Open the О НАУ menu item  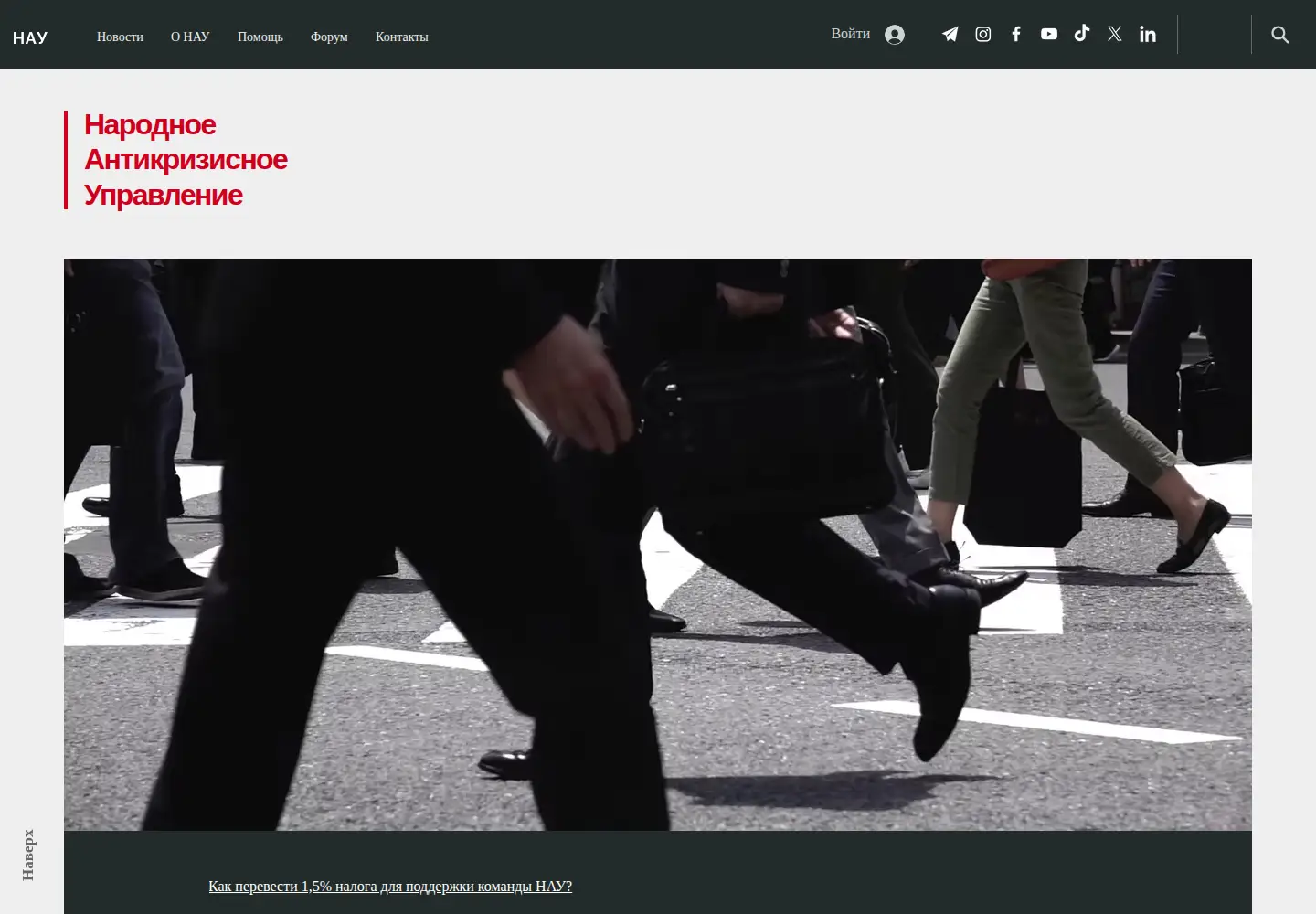click(190, 37)
